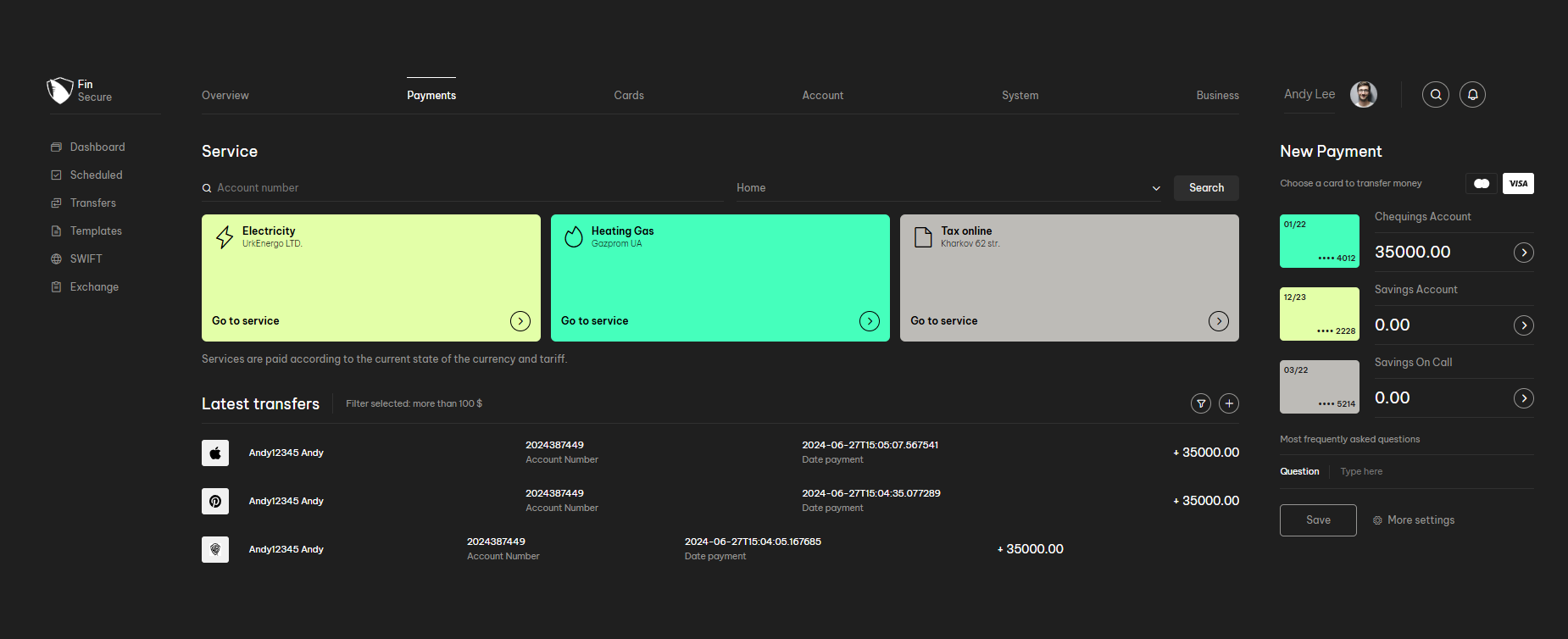Switch to the Cards tab
The width and height of the screenshot is (1568, 639).
[629, 96]
